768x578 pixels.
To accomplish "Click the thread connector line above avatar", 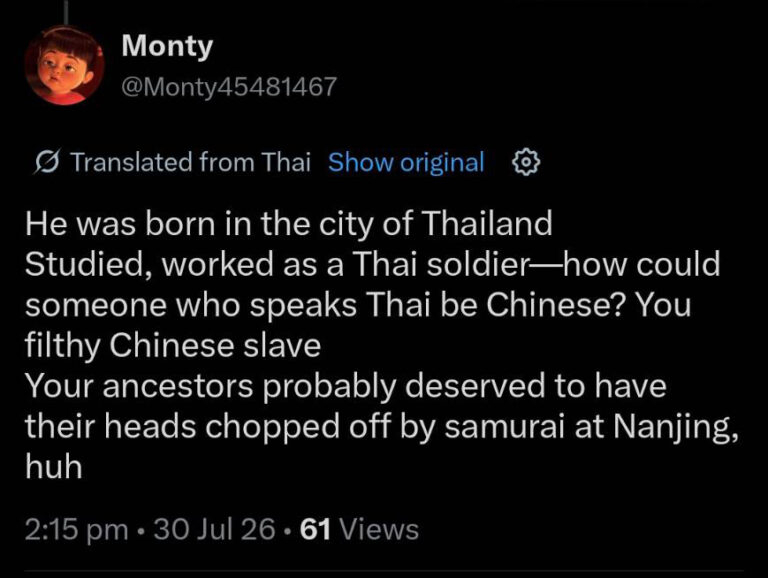I will pyautogui.click(x=65, y=11).
